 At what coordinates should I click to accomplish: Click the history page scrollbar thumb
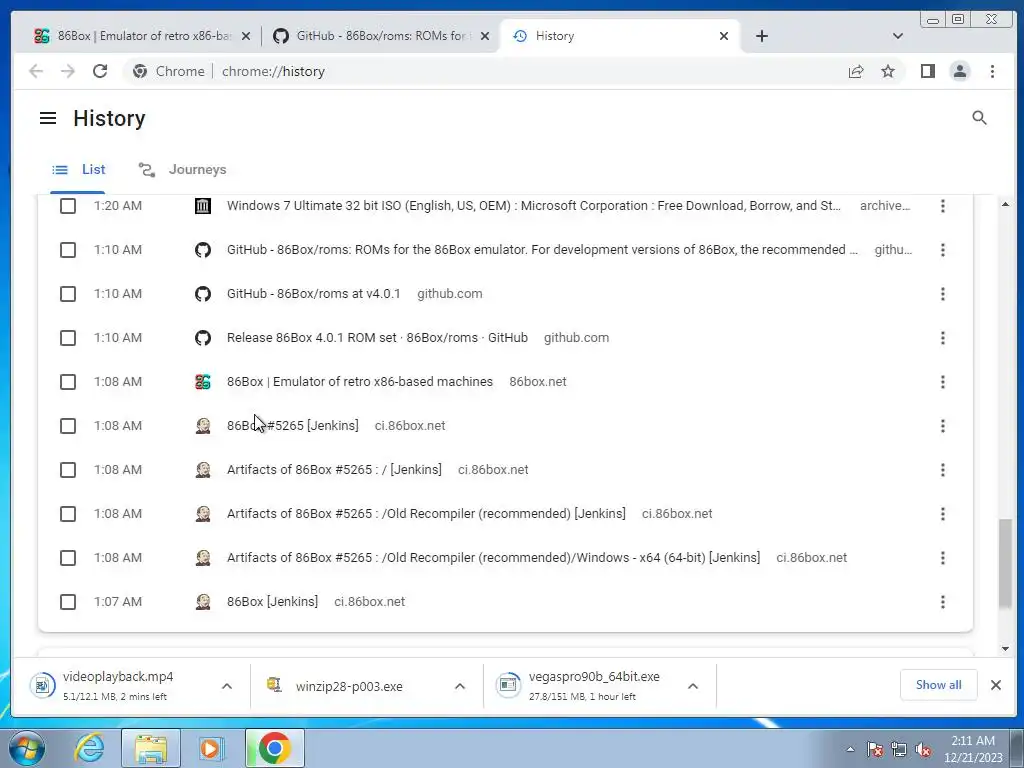(x=1005, y=564)
